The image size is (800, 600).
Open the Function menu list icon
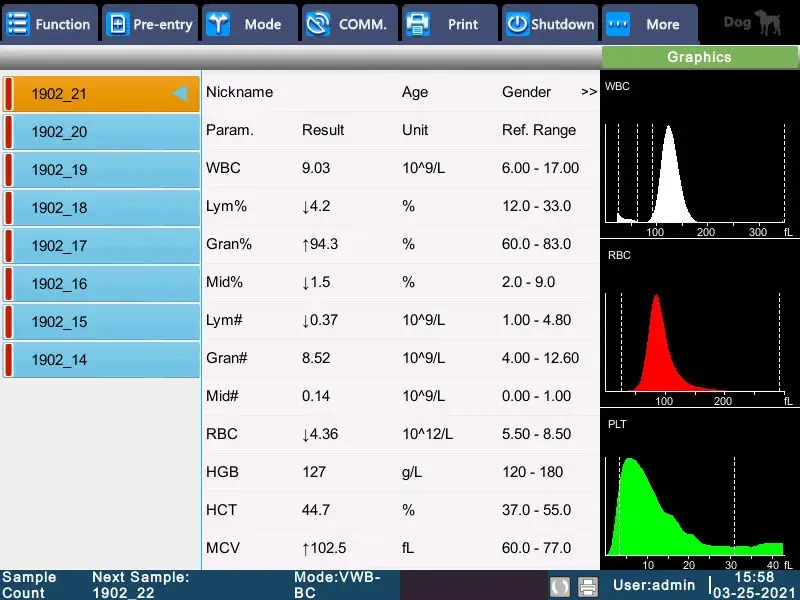pyautogui.click(x=18, y=24)
